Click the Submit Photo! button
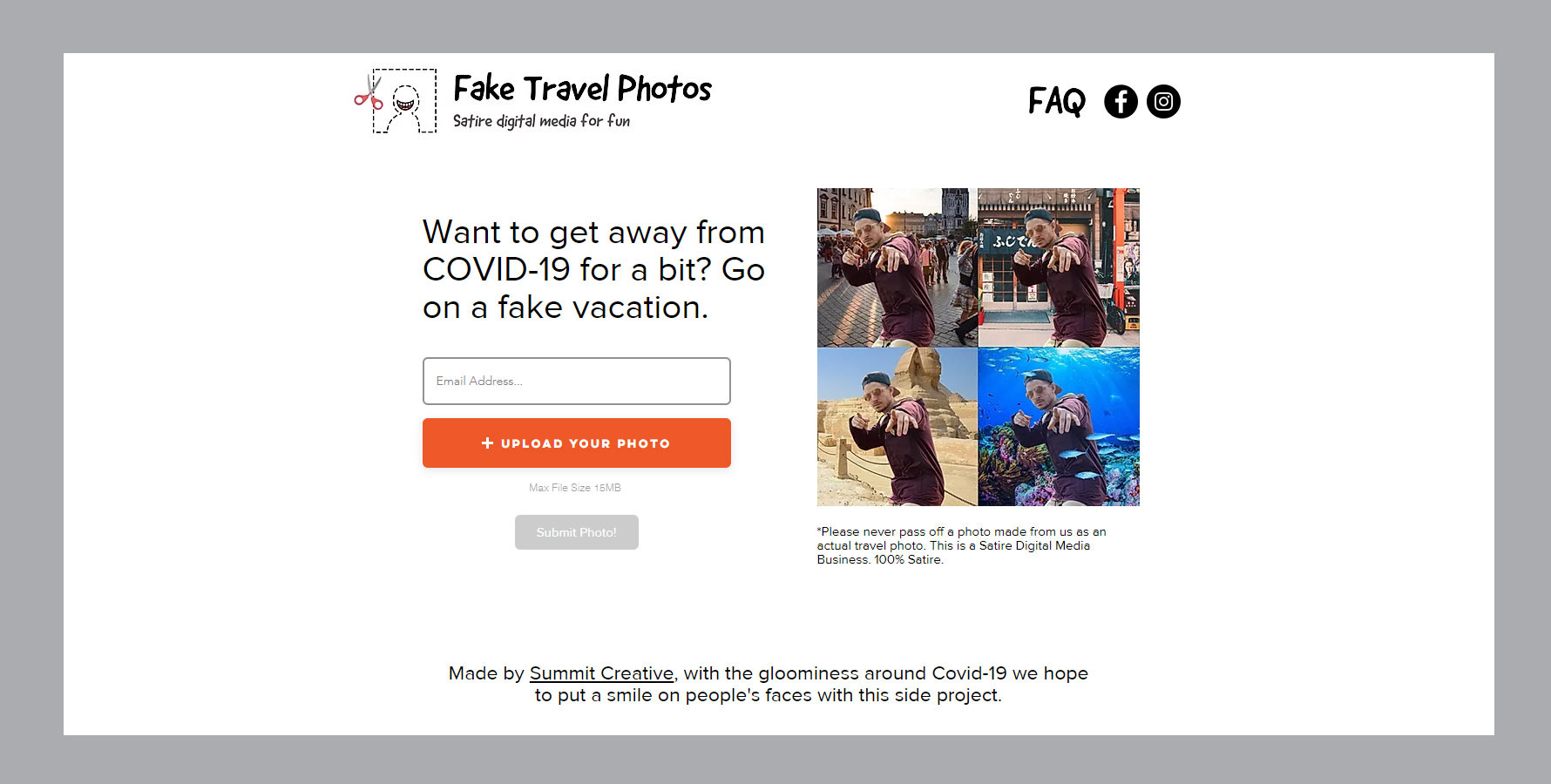 pyautogui.click(x=577, y=532)
